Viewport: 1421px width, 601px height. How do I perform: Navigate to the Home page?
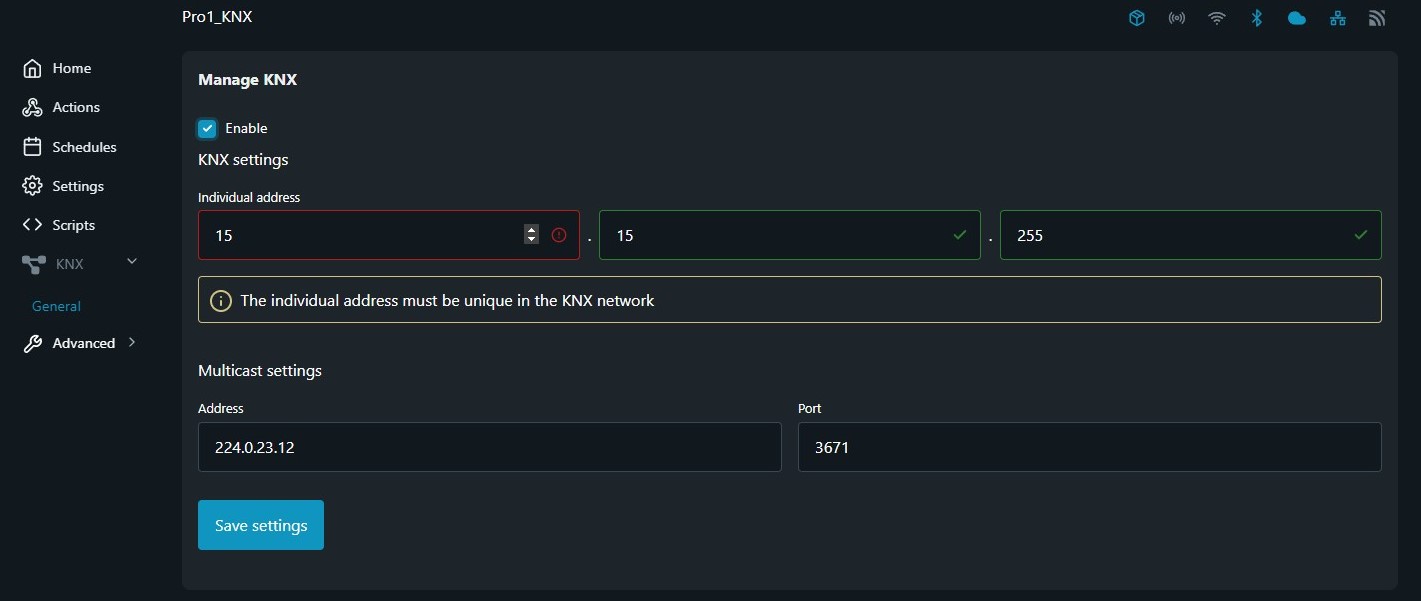[71, 67]
